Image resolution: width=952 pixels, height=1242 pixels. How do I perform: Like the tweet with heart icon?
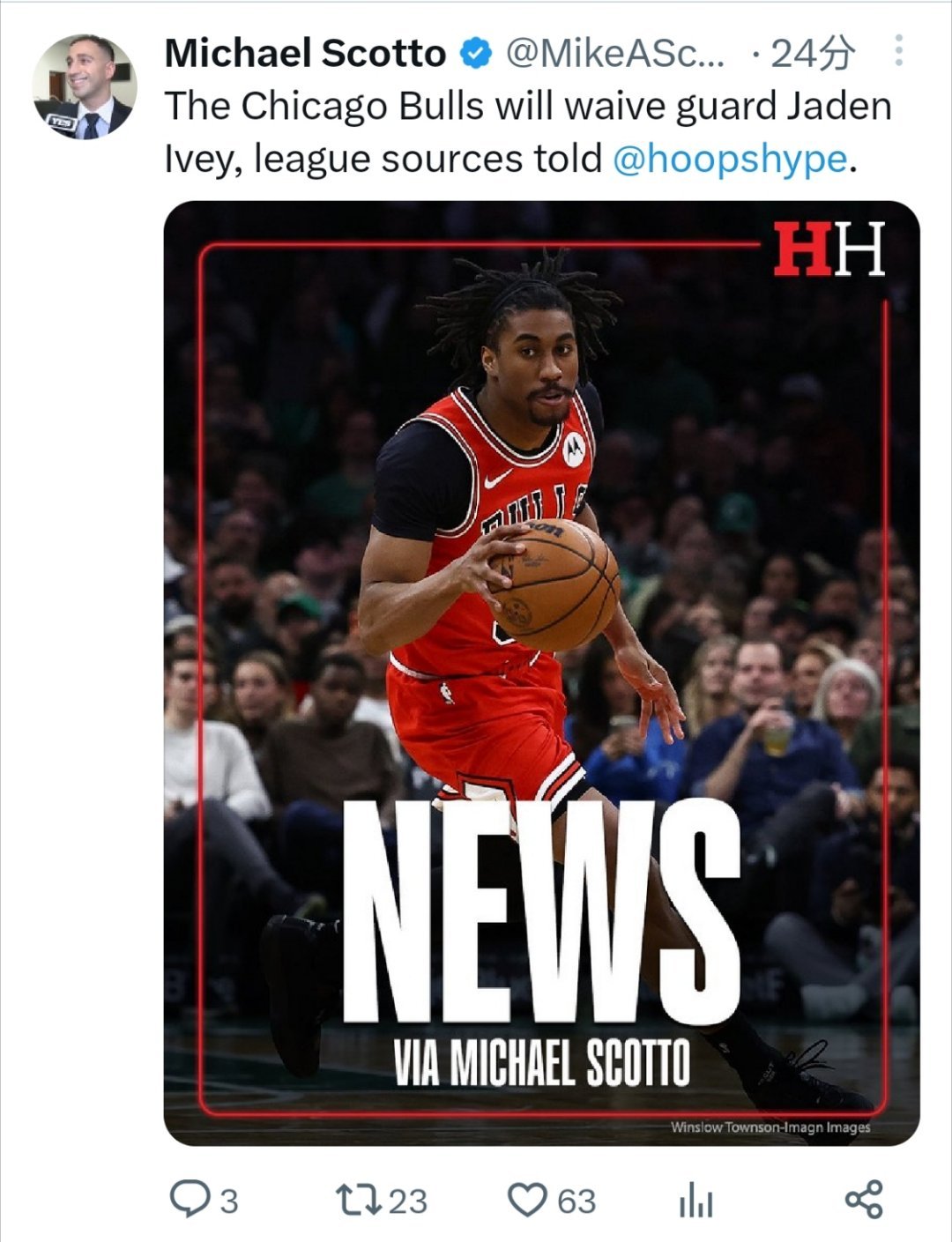(528, 1200)
